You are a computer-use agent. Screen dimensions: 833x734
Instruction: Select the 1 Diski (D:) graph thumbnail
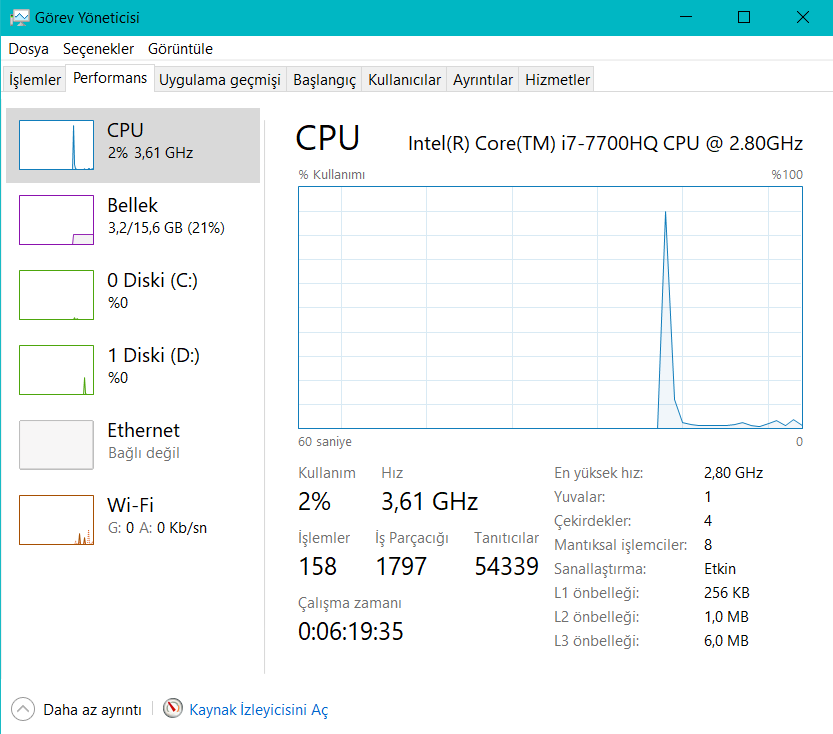[x=56, y=370]
